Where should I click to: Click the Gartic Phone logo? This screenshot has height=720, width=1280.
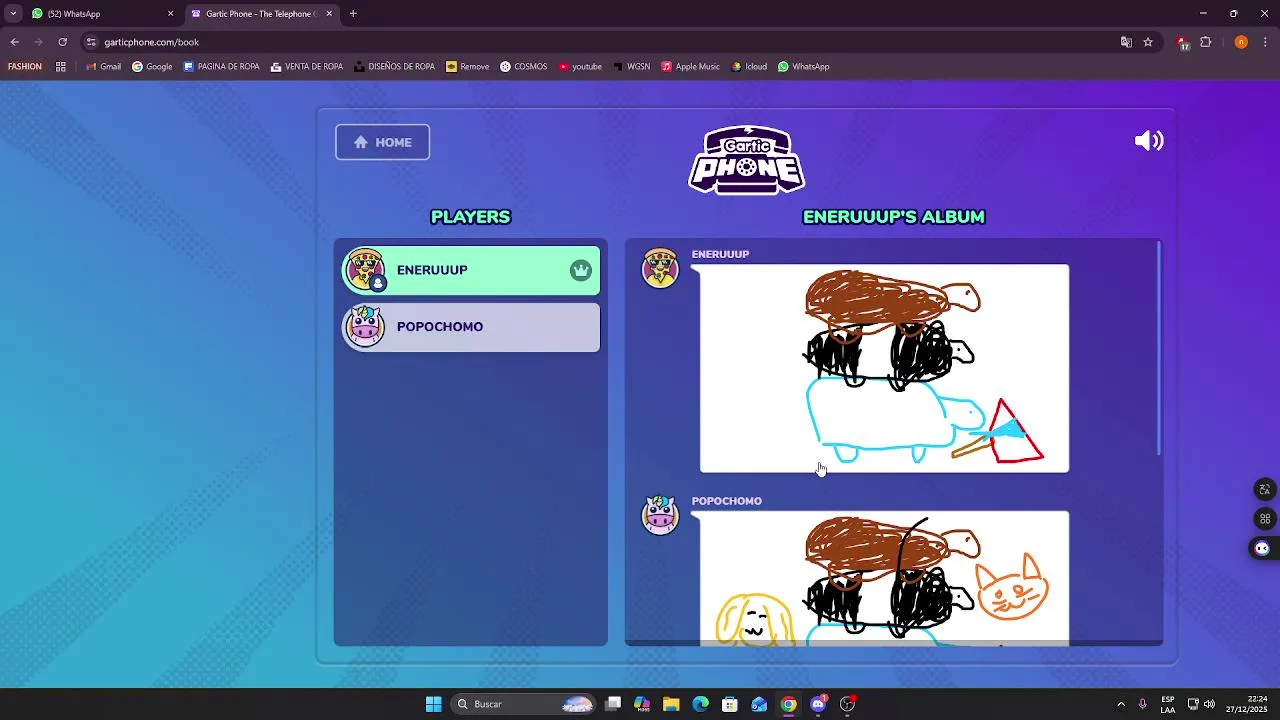(x=747, y=159)
